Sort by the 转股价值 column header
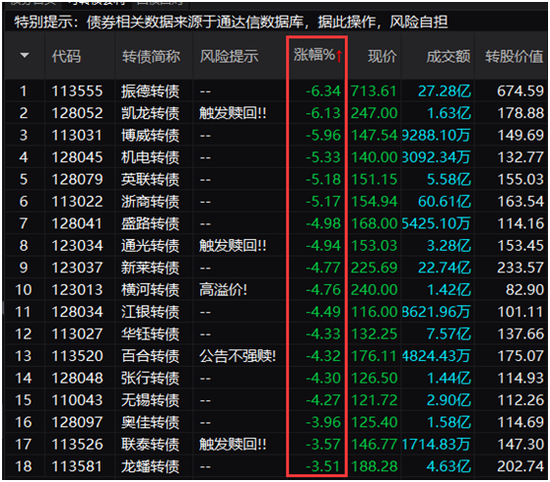 (514, 56)
